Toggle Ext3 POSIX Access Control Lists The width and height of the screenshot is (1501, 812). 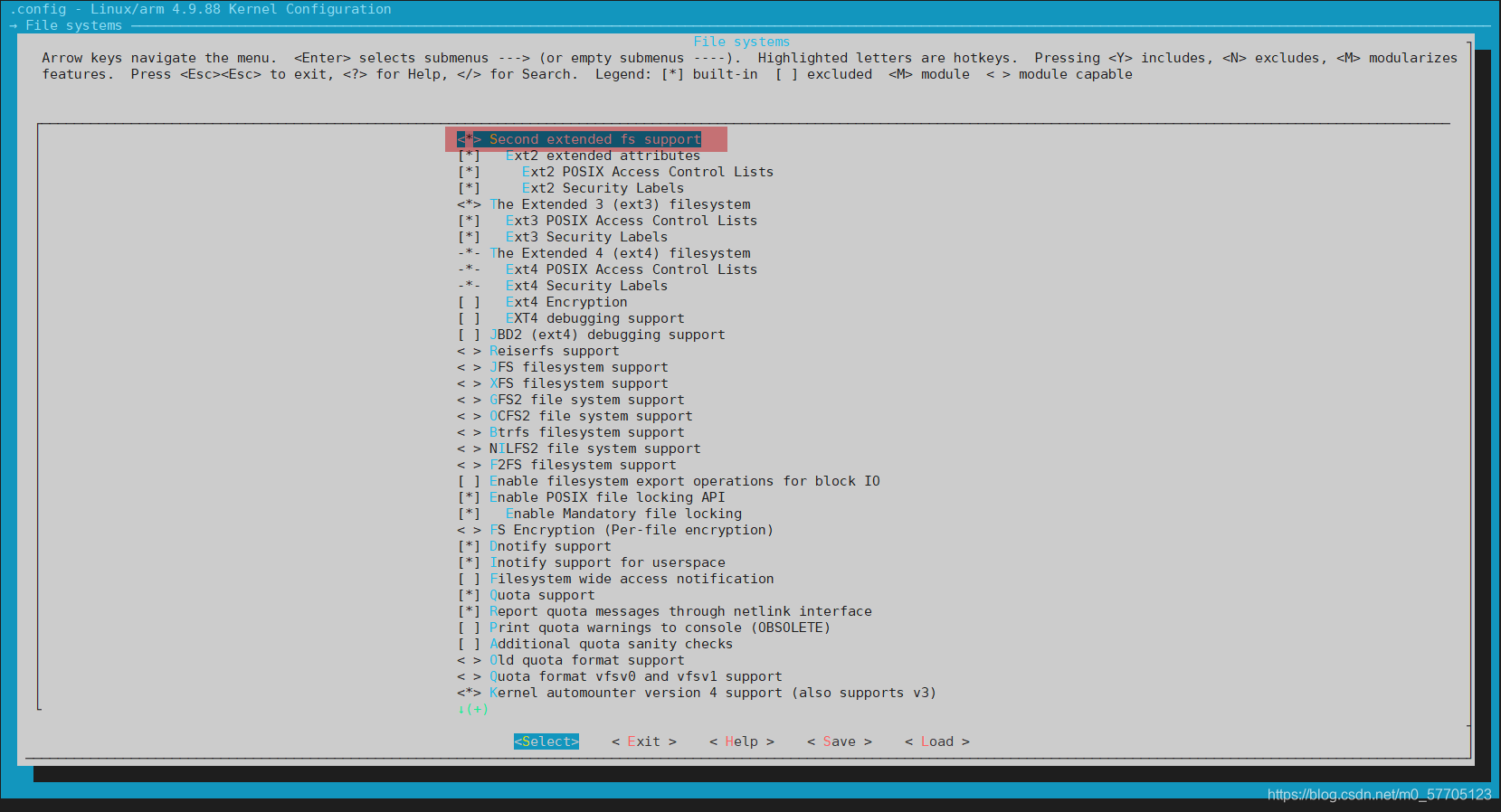click(x=607, y=221)
